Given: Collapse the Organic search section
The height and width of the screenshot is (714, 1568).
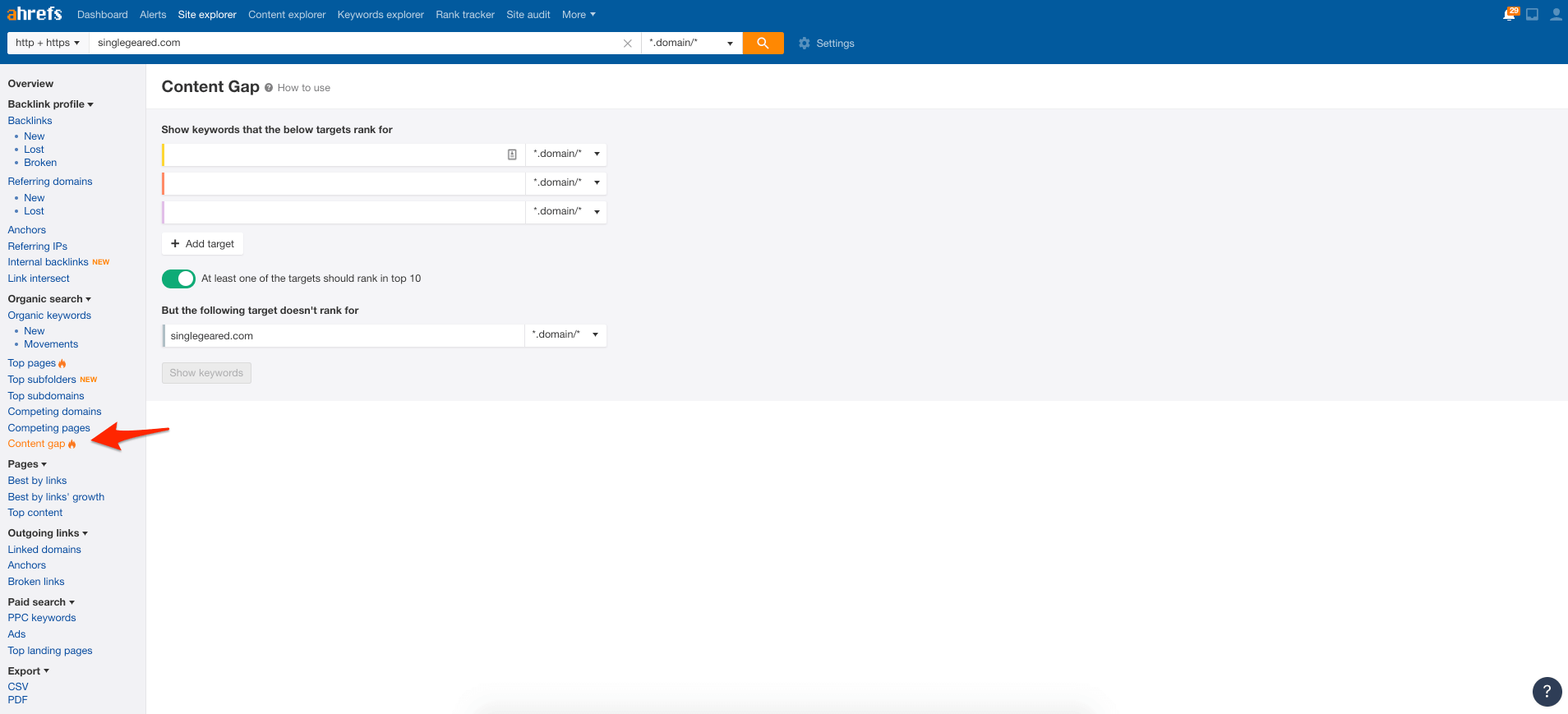Looking at the screenshot, I should (49, 299).
